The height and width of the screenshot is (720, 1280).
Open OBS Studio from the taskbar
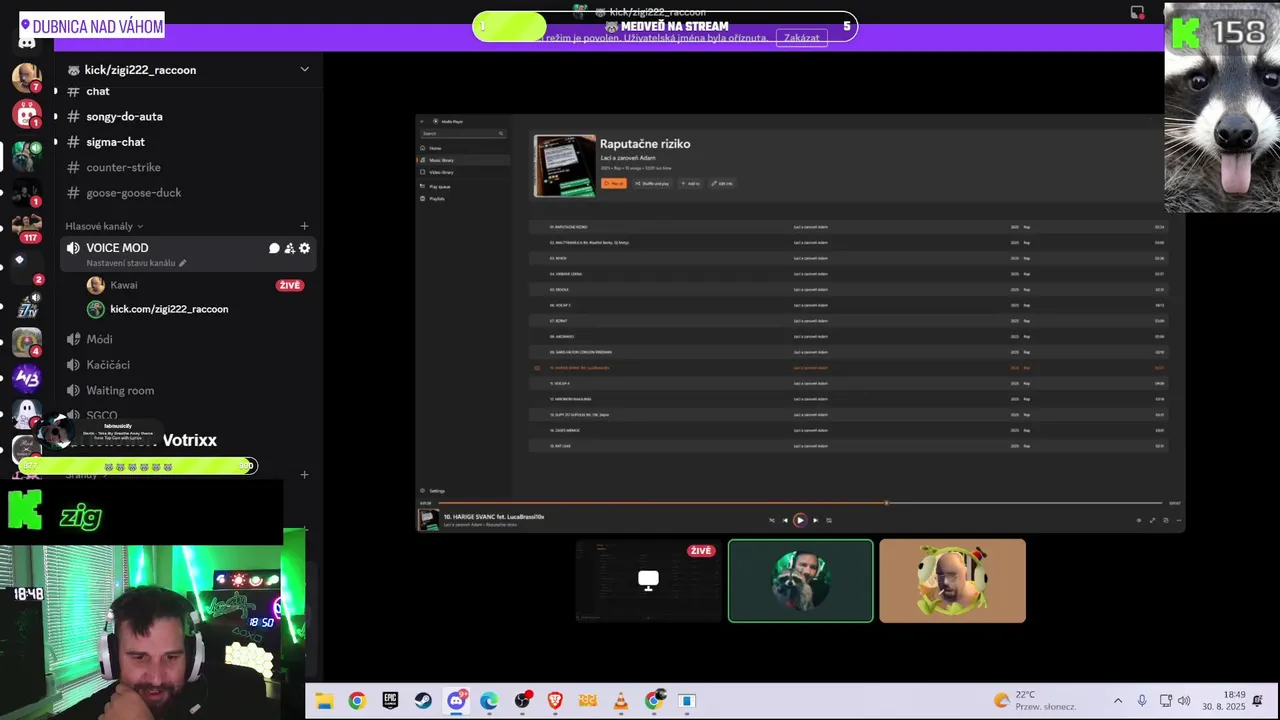click(522, 701)
